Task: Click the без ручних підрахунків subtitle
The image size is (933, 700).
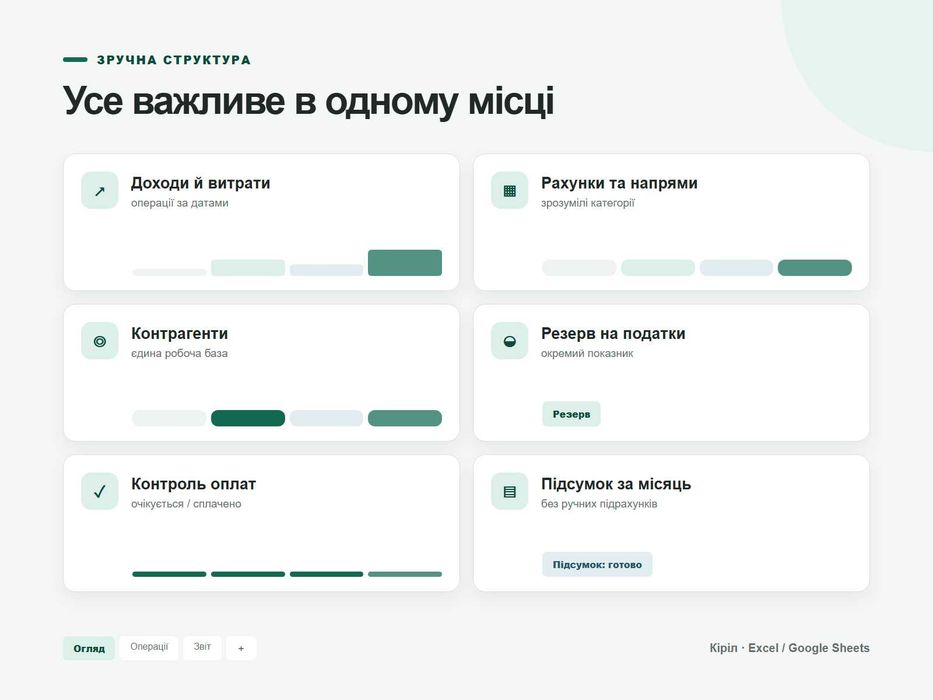Action: [x=599, y=504]
